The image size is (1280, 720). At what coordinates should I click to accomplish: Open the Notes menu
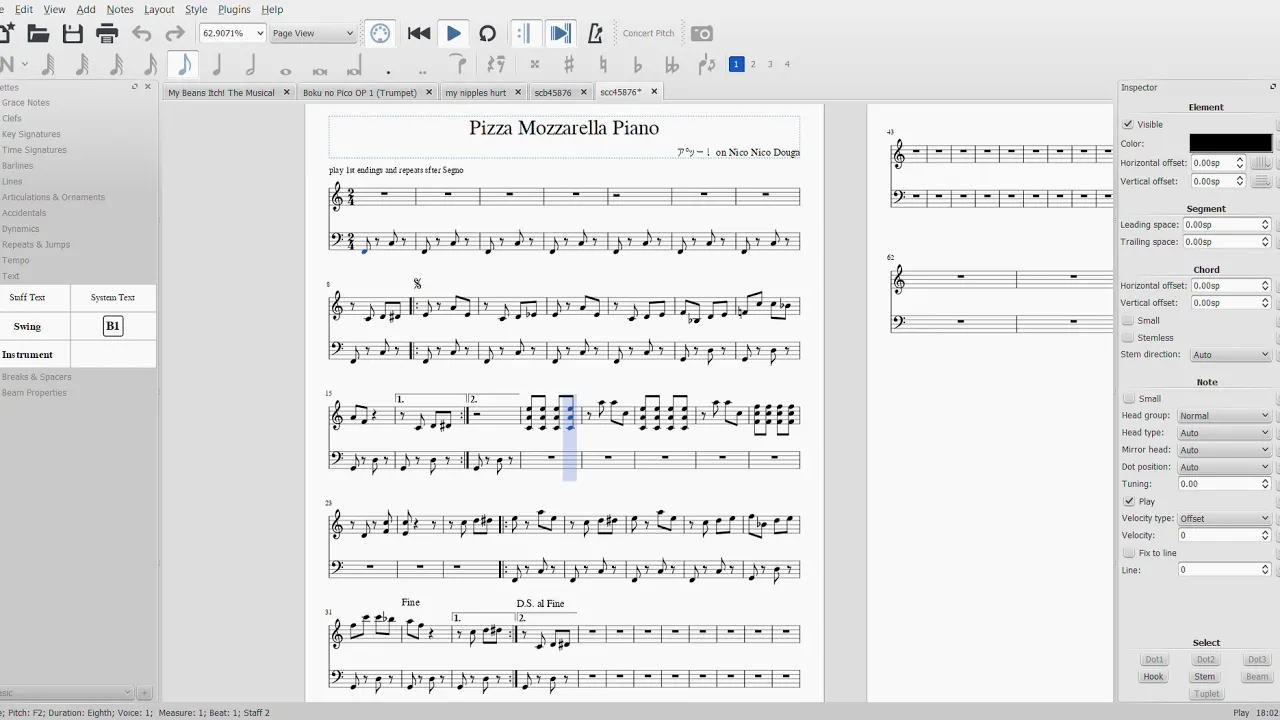pyautogui.click(x=120, y=9)
